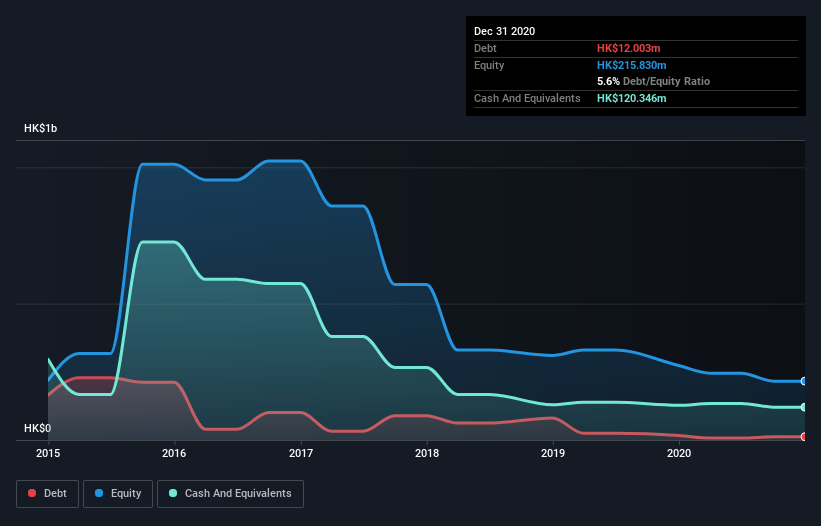Image resolution: width=821 pixels, height=526 pixels.
Task: Click the 2015 x-axis label
Action: pyautogui.click(x=48, y=453)
